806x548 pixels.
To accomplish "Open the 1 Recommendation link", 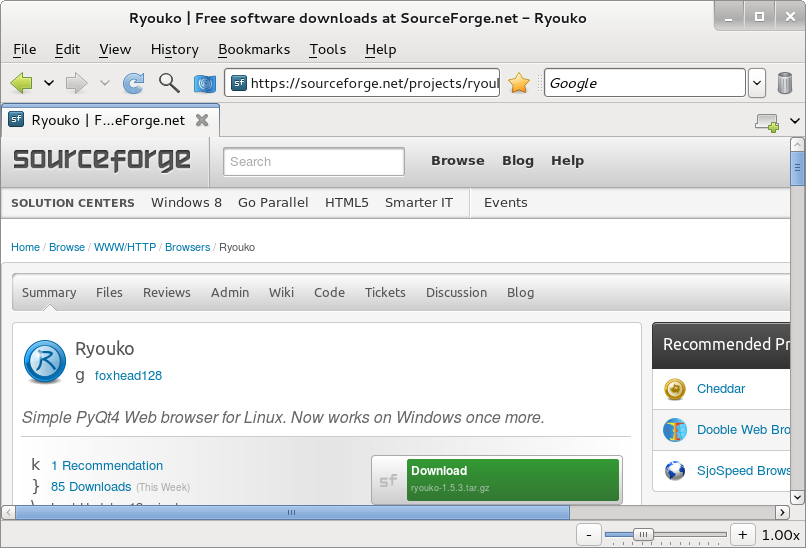I will [107, 466].
